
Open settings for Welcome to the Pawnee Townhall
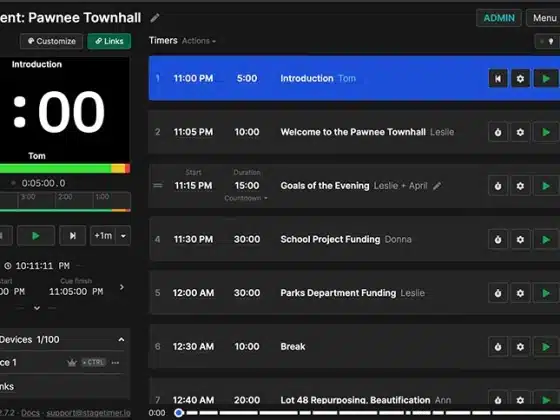click(520, 132)
